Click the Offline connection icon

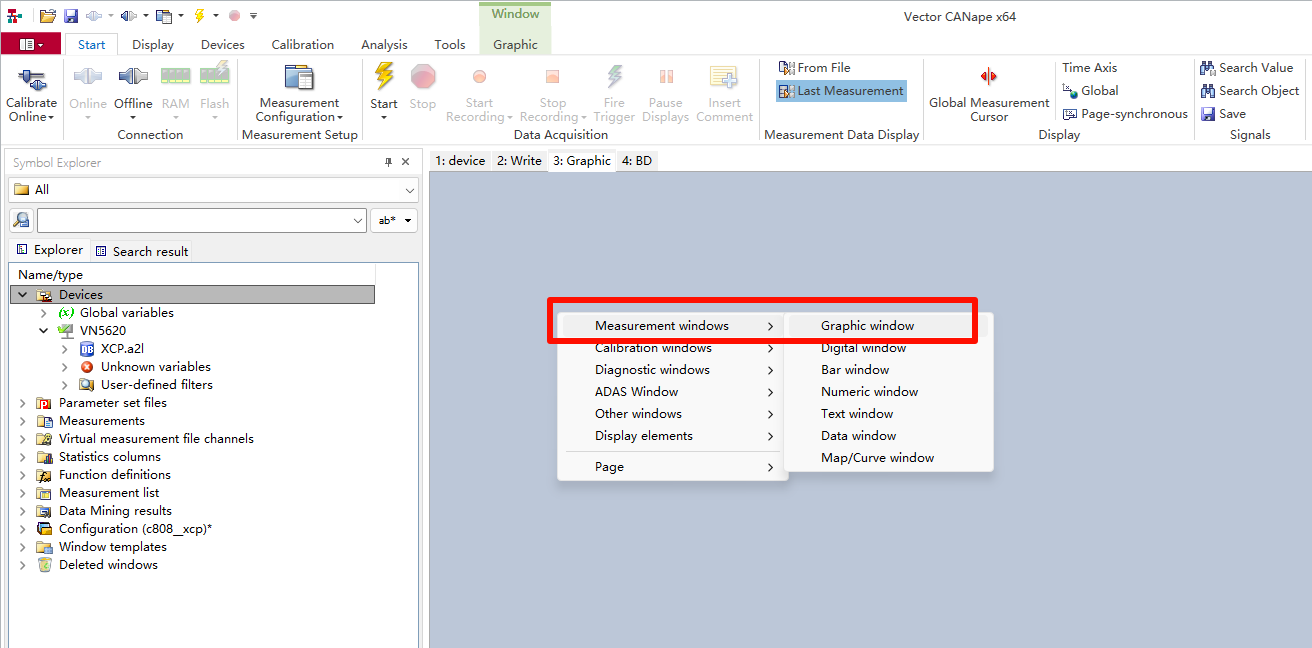pyautogui.click(x=133, y=77)
